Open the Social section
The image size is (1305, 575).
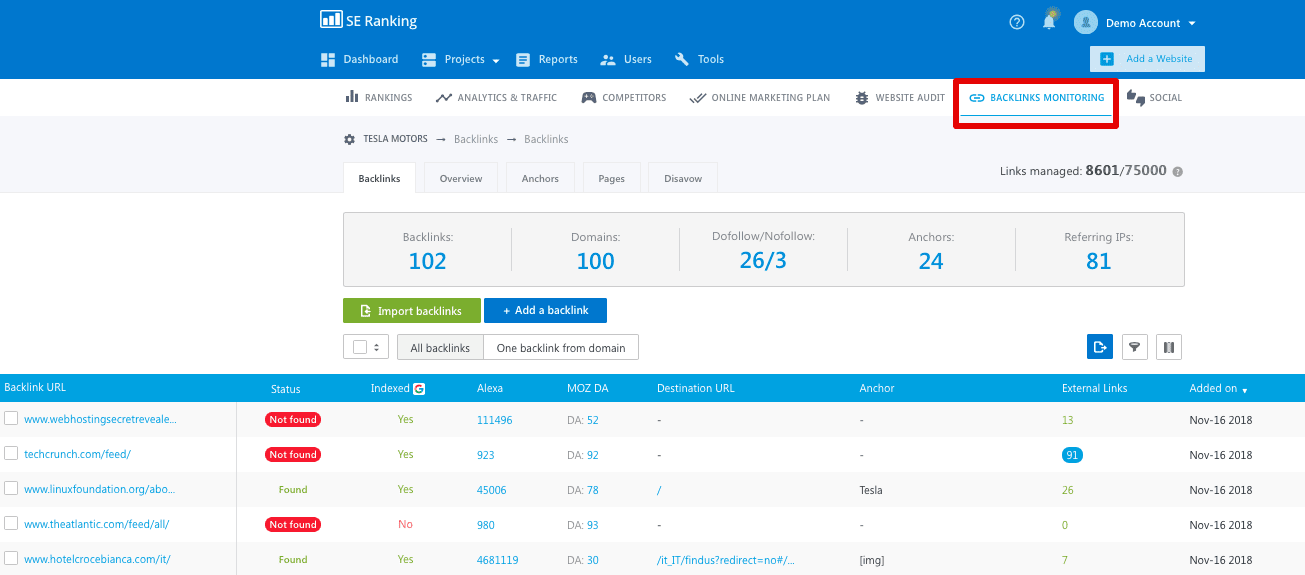(x=1154, y=98)
